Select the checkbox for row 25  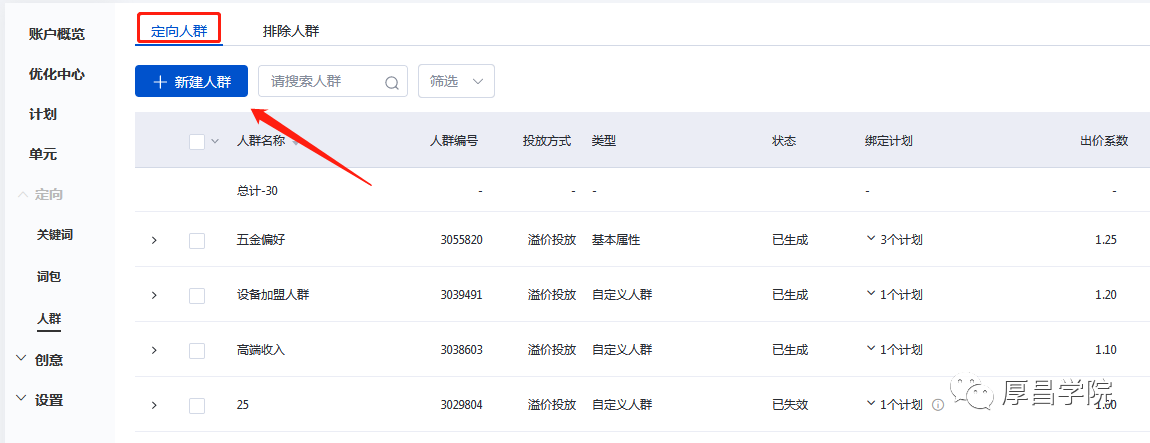point(197,406)
